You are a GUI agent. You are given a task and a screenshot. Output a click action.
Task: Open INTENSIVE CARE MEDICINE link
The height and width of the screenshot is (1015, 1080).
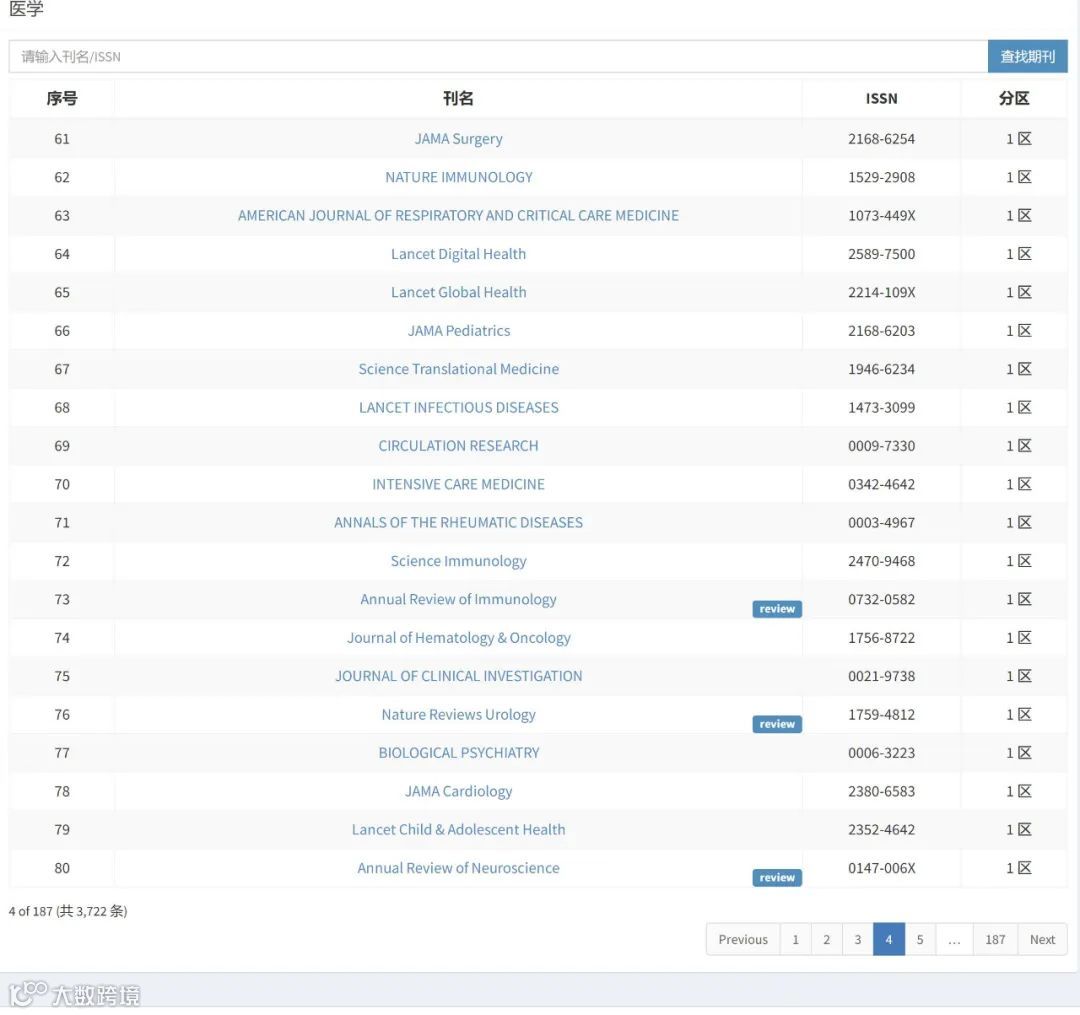pyautogui.click(x=458, y=484)
